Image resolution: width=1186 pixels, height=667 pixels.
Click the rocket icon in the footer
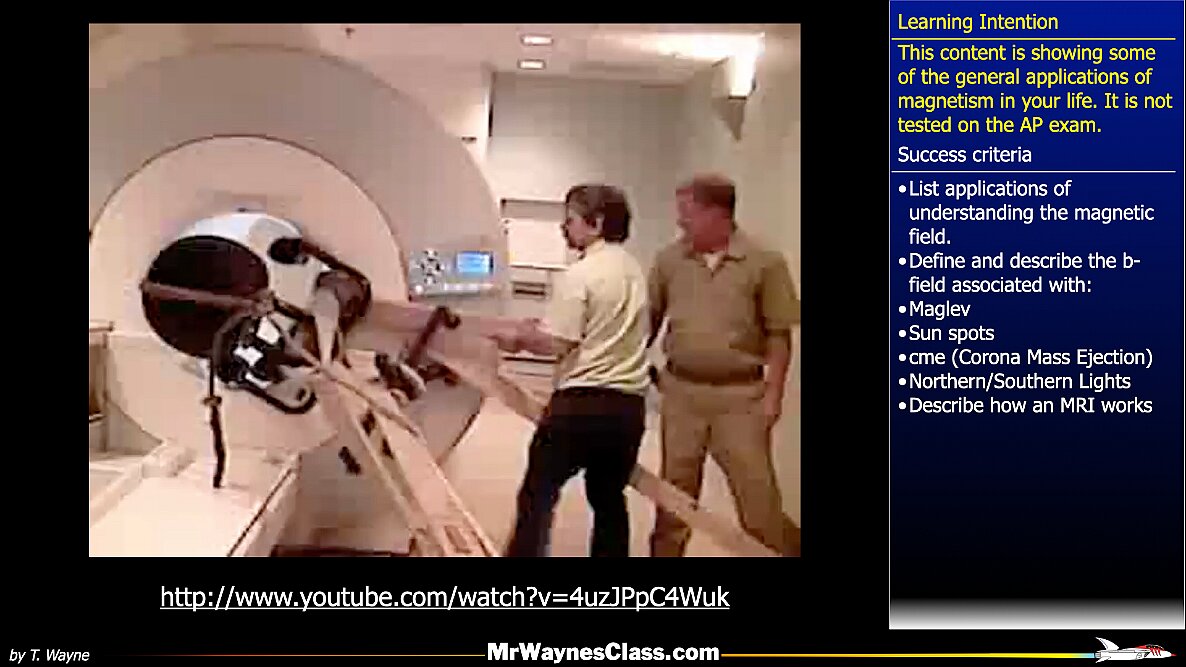(1131, 651)
